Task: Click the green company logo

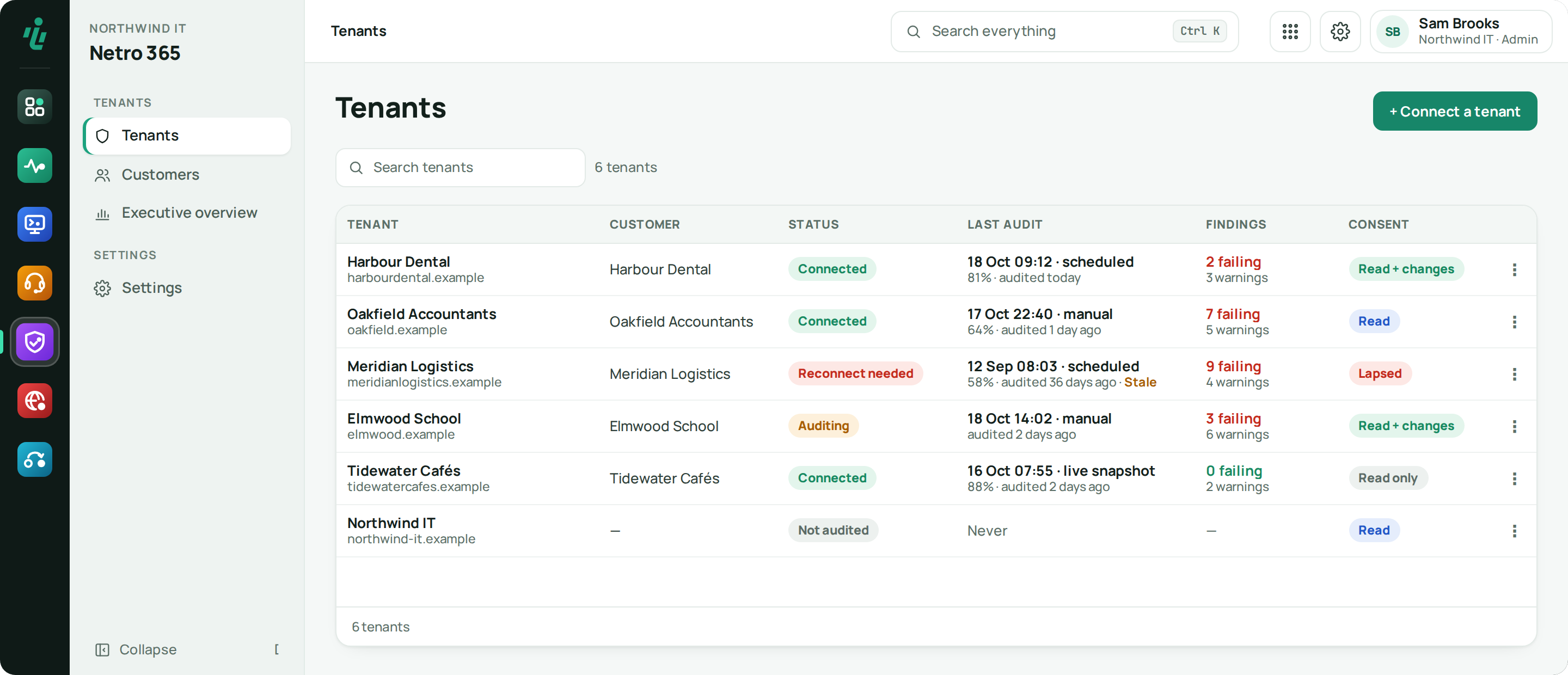Action: [x=35, y=33]
